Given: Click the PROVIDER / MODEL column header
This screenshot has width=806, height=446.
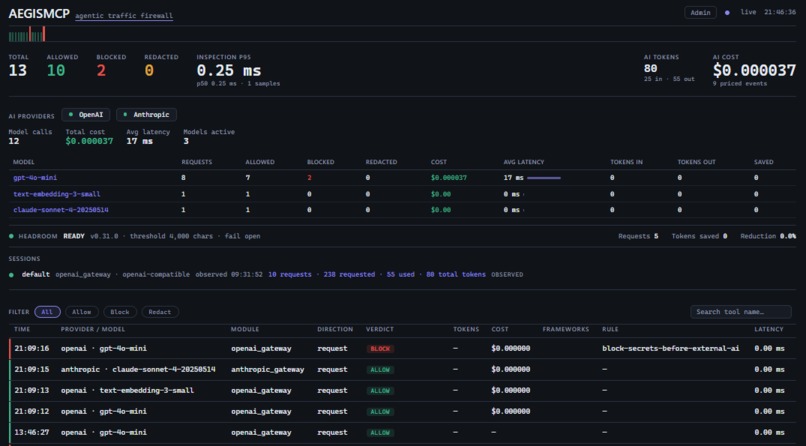Looking at the screenshot, I should (x=93, y=329).
